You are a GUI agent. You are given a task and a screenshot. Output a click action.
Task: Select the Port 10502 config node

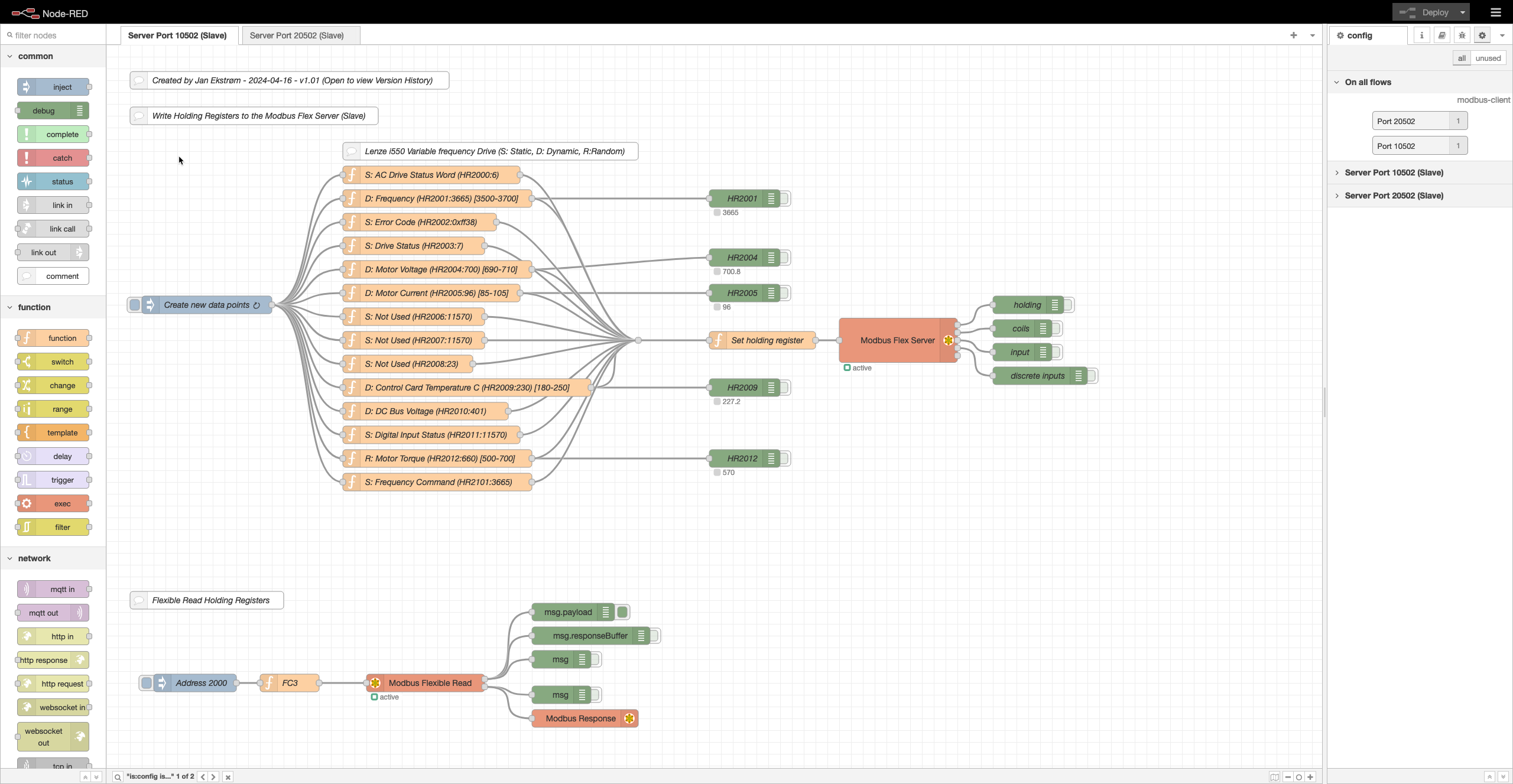(x=1420, y=146)
